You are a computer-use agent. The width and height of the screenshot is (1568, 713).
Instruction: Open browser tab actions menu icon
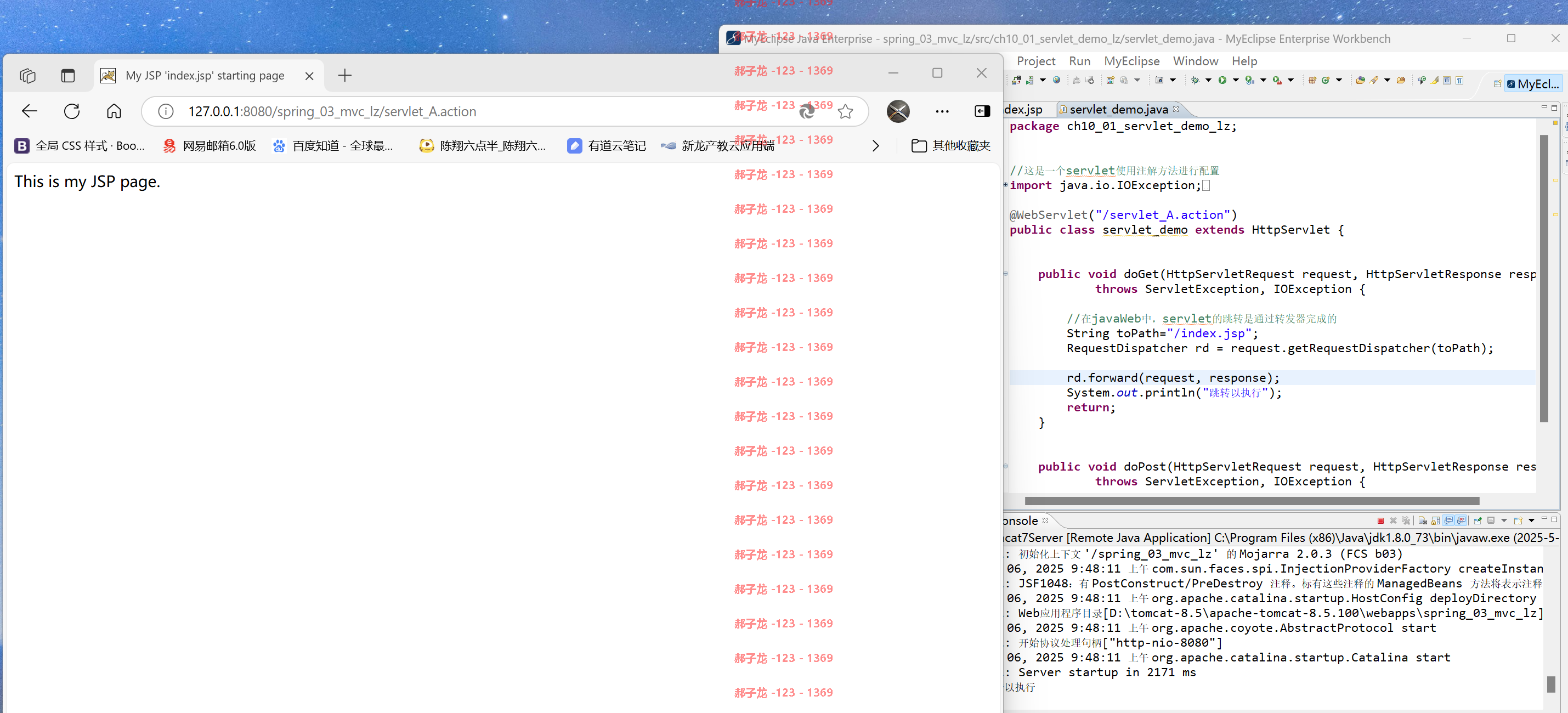tap(67, 76)
